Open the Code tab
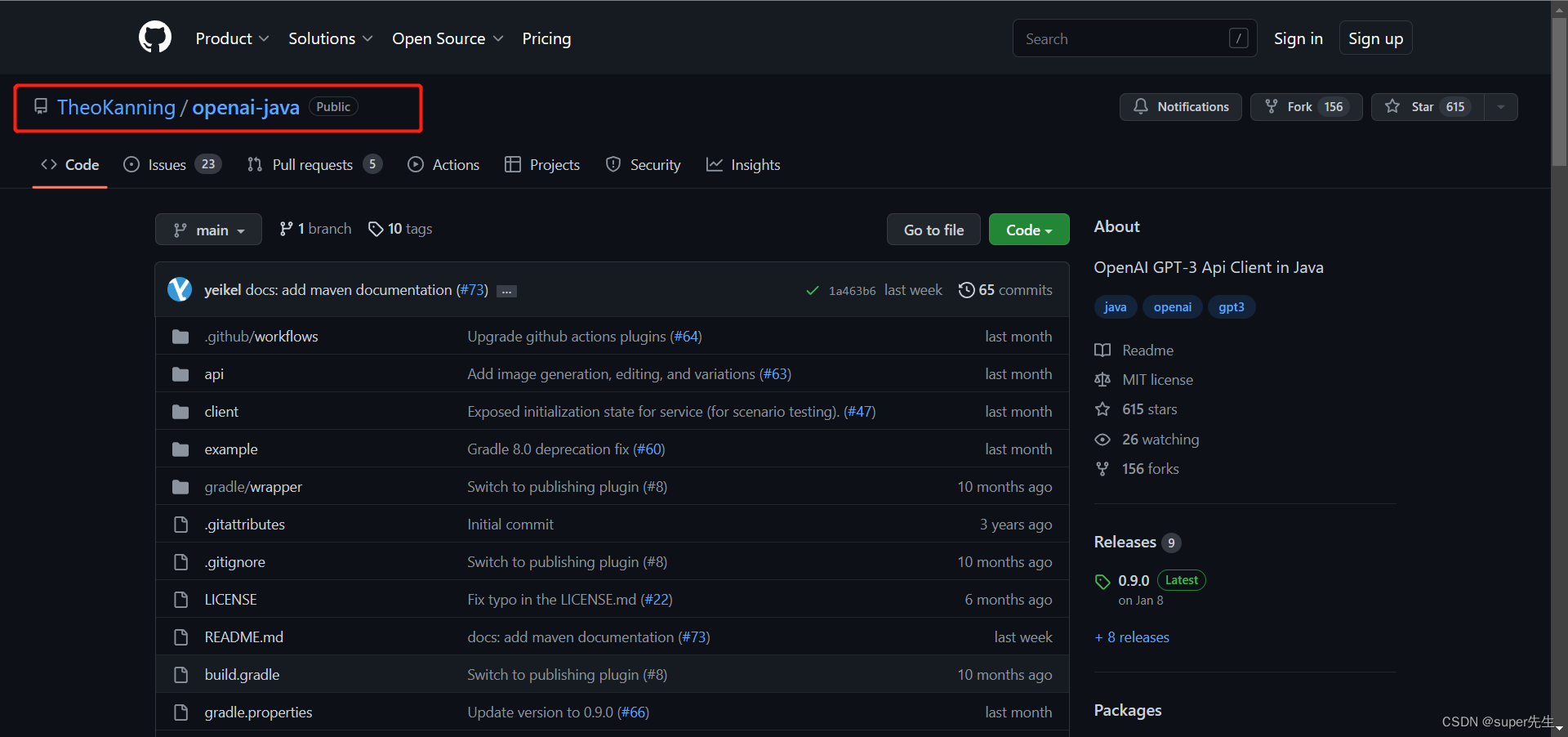 pyautogui.click(x=70, y=165)
